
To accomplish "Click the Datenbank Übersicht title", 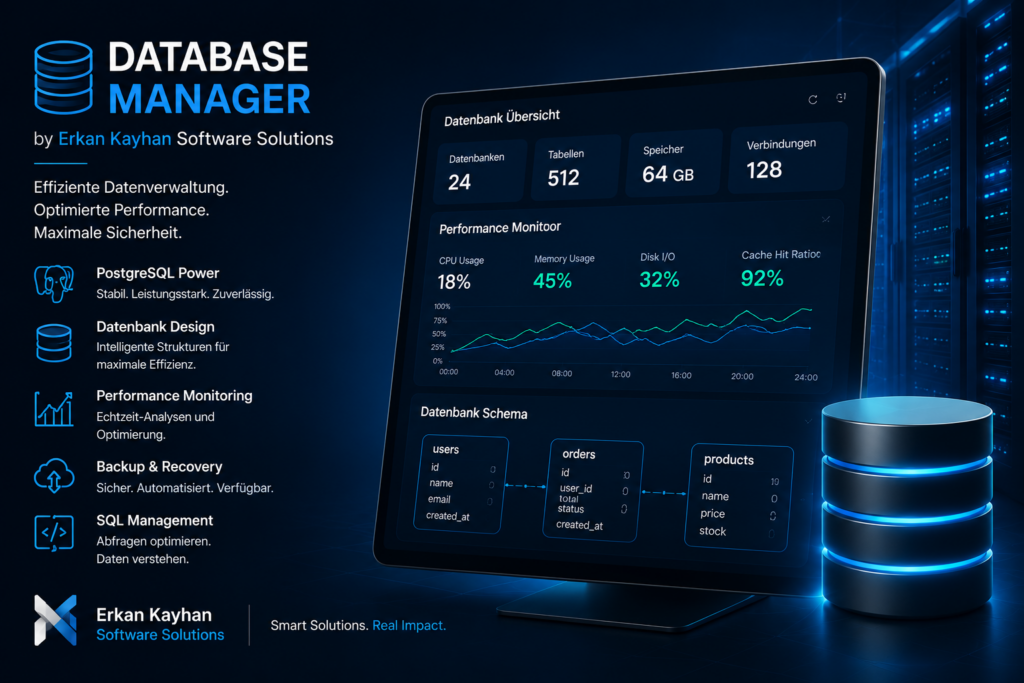I will pos(502,118).
